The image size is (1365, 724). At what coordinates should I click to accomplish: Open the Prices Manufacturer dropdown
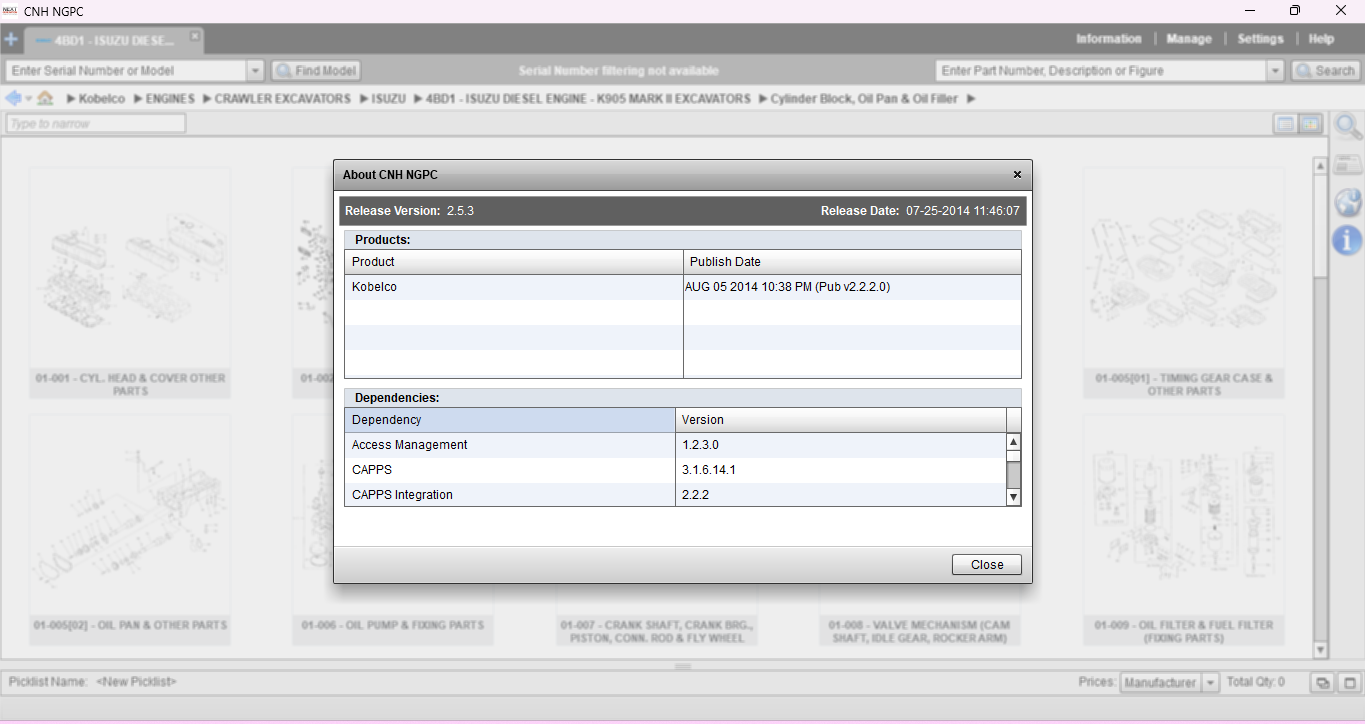click(1210, 683)
